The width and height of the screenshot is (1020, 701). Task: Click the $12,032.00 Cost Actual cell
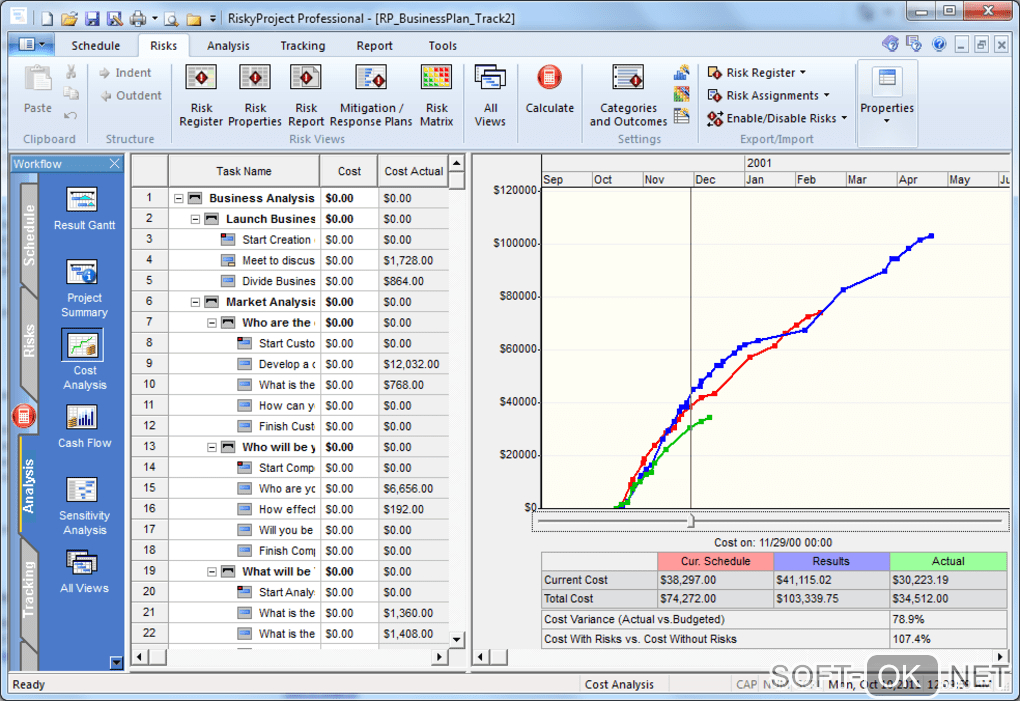(x=413, y=364)
